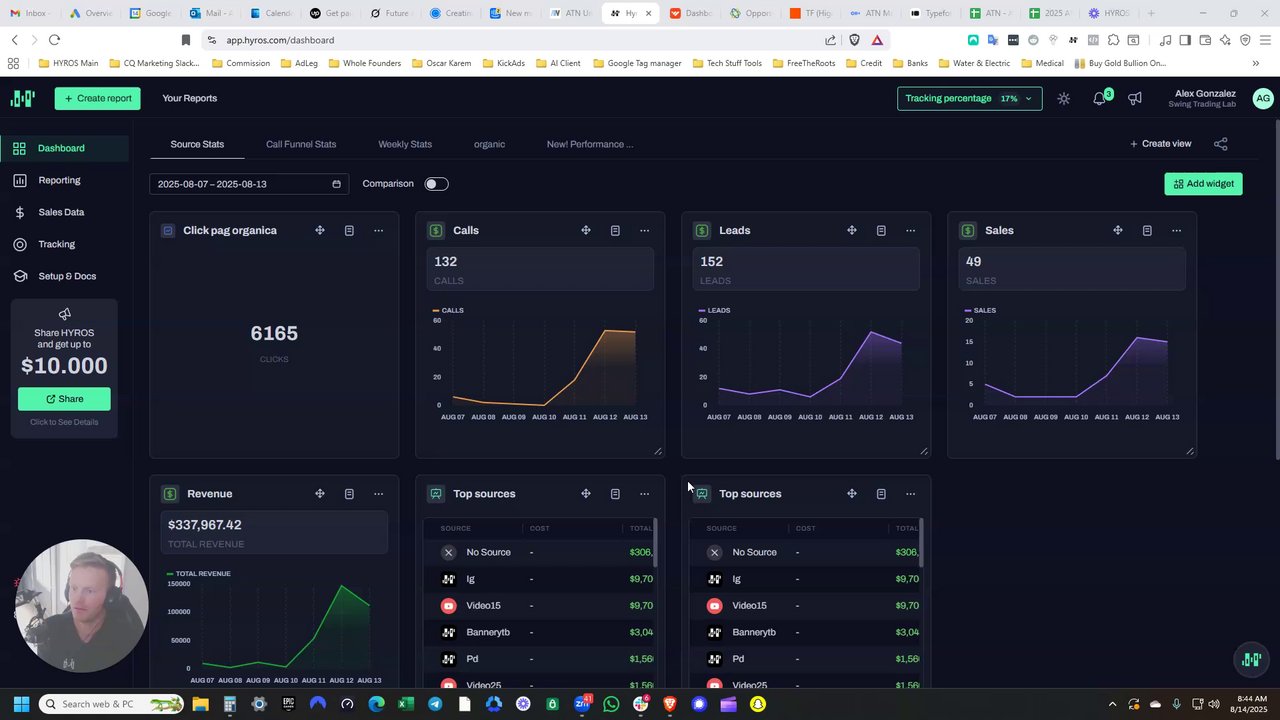Open Reporting in the sidebar

64,180
